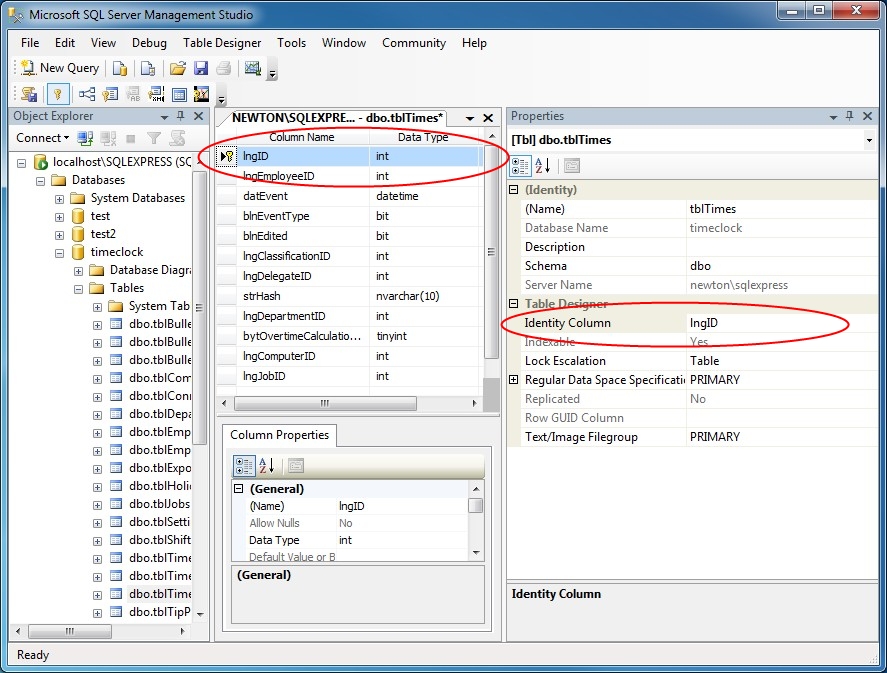
Task: Expand the dbo.tblJobs table node
Action: click(x=95, y=503)
